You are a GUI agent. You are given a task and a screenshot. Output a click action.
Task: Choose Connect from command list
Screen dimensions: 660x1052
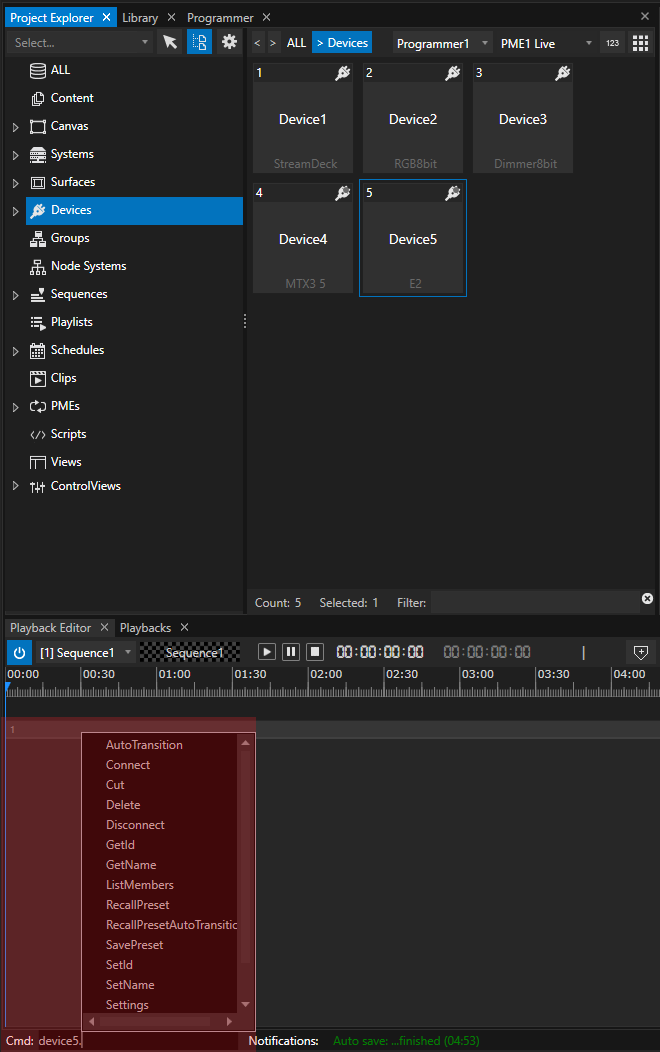(x=128, y=765)
